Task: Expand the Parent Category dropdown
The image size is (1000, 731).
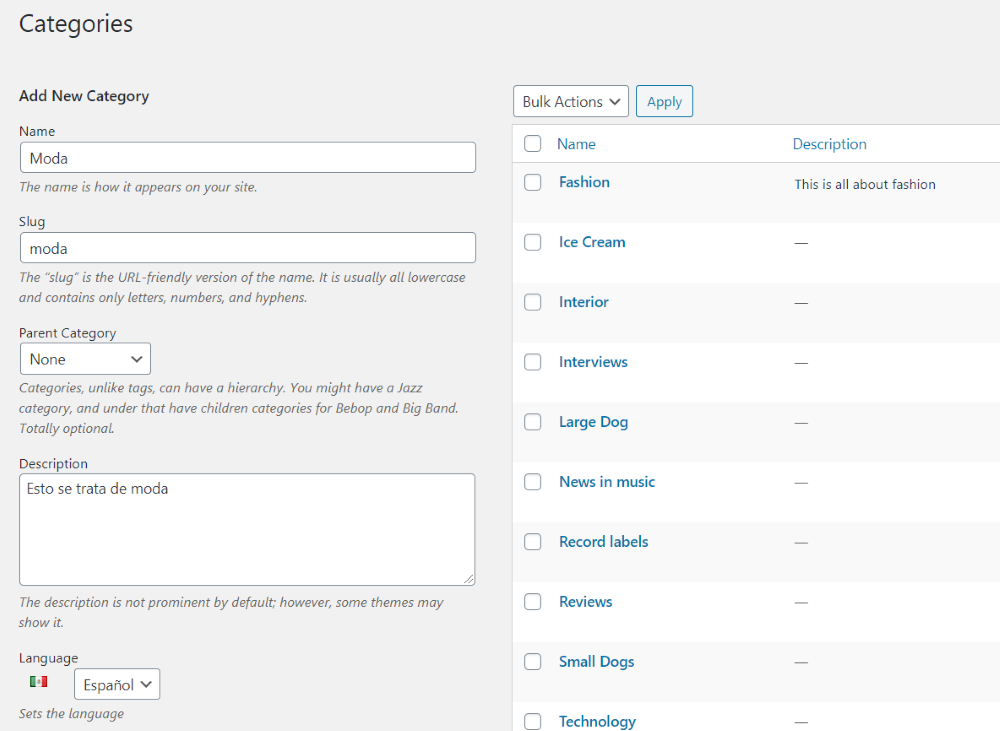Action: (85, 359)
